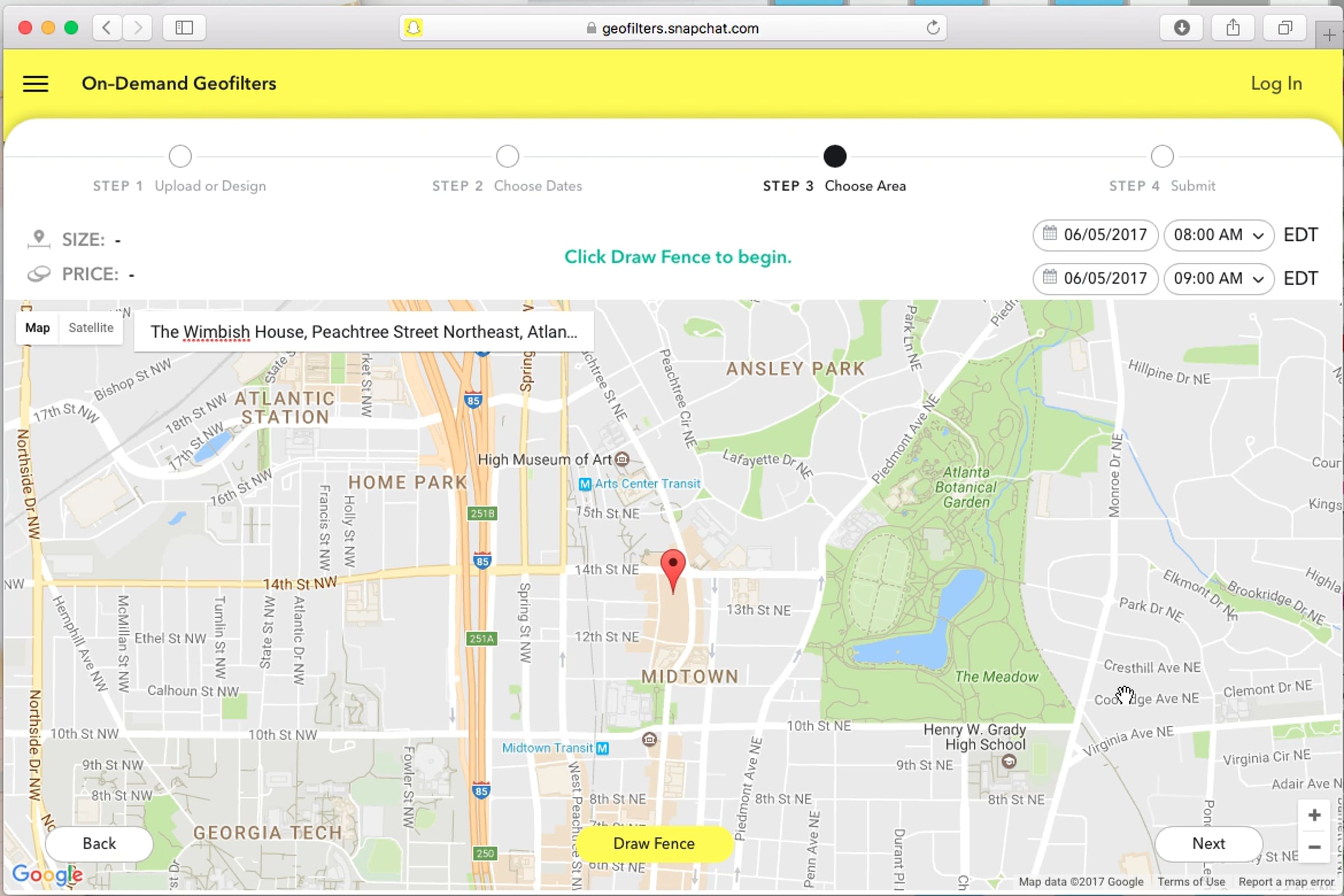Switch to Satellite map view
Image resolution: width=1344 pixels, height=896 pixels.
91,328
